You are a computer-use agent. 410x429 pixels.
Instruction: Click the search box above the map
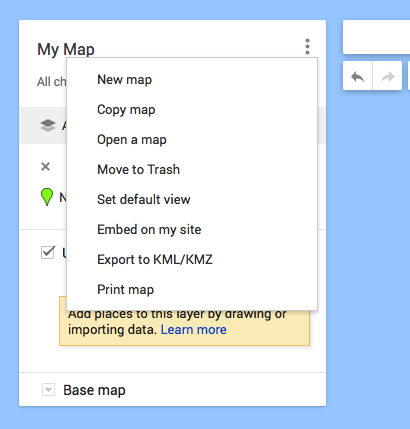376,37
